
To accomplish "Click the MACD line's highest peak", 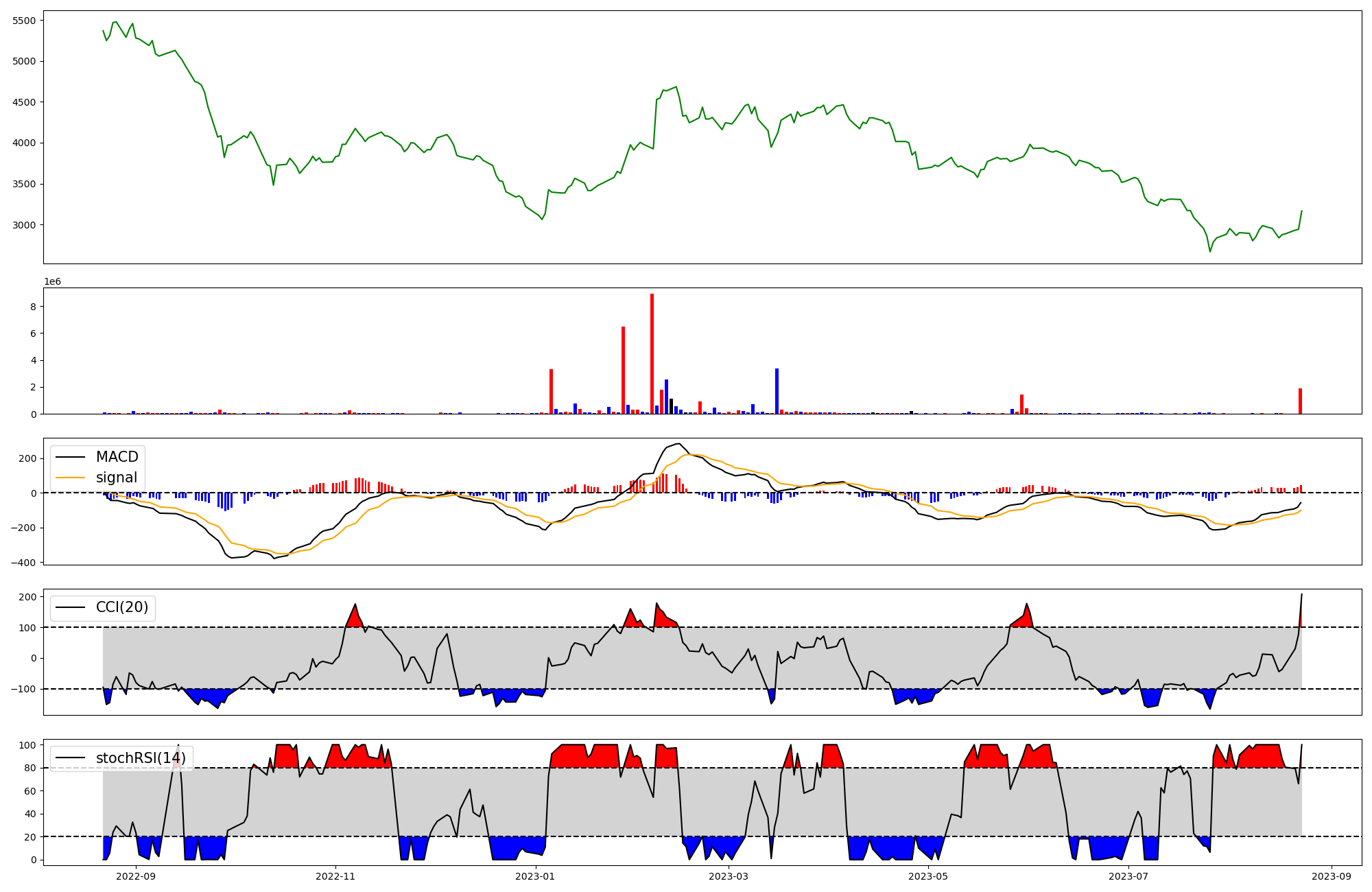I will click(x=678, y=444).
